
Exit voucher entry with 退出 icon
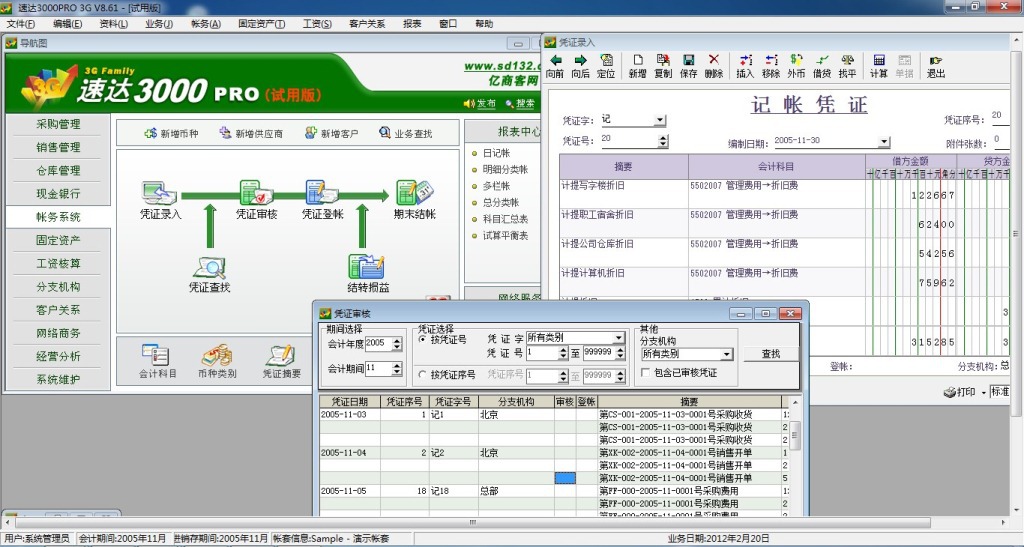pos(936,66)
